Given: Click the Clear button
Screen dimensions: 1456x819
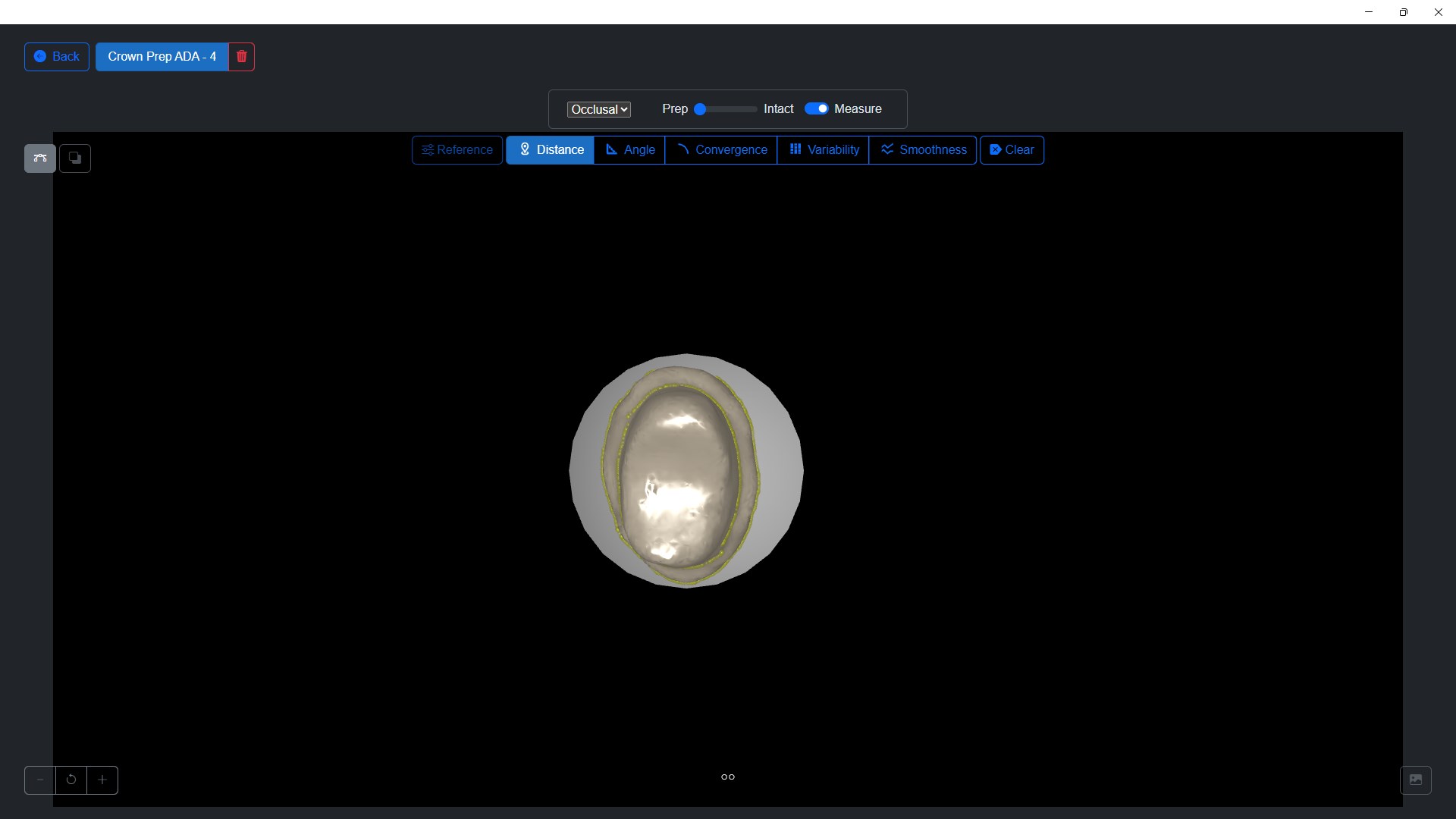Looking at the screenshot, I should (x=1012, y=150).
